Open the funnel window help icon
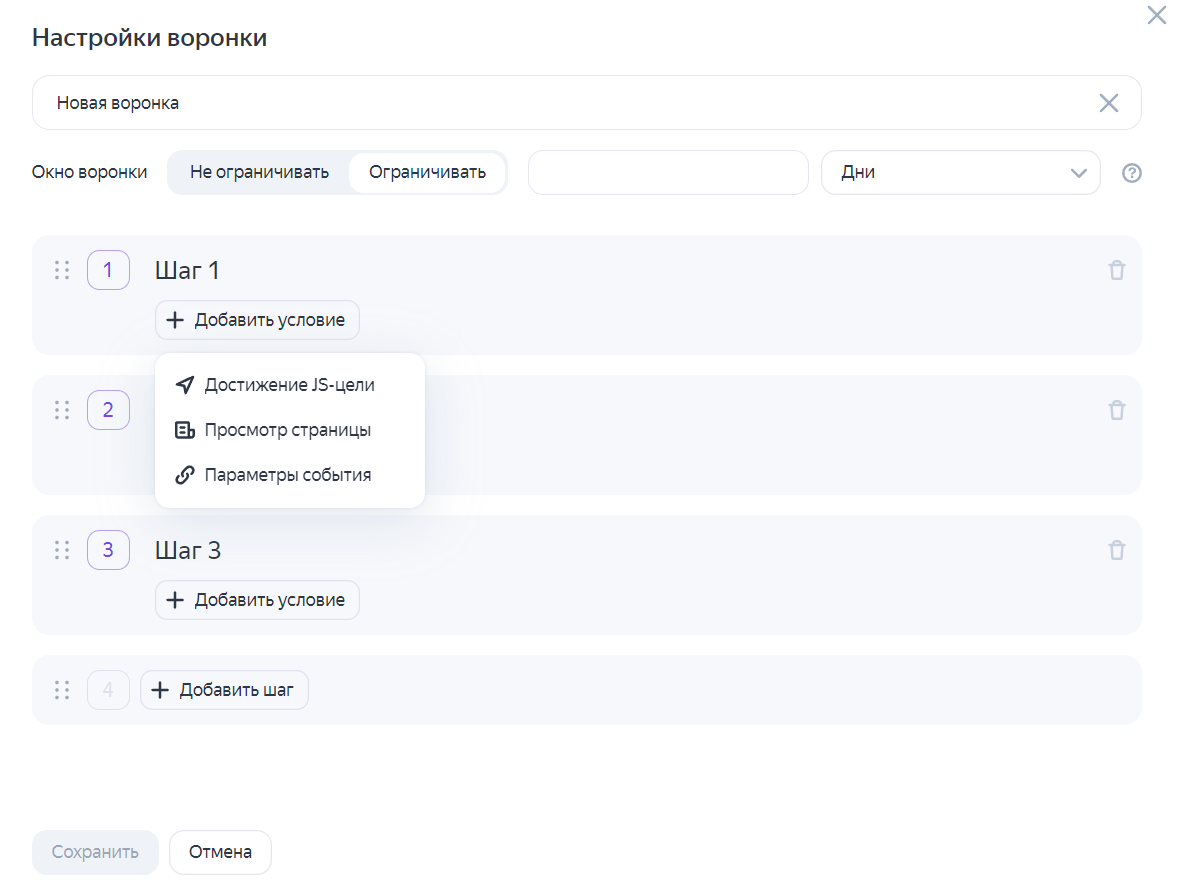Screen dimensions: 1180x882 (x=1131, y=173)
